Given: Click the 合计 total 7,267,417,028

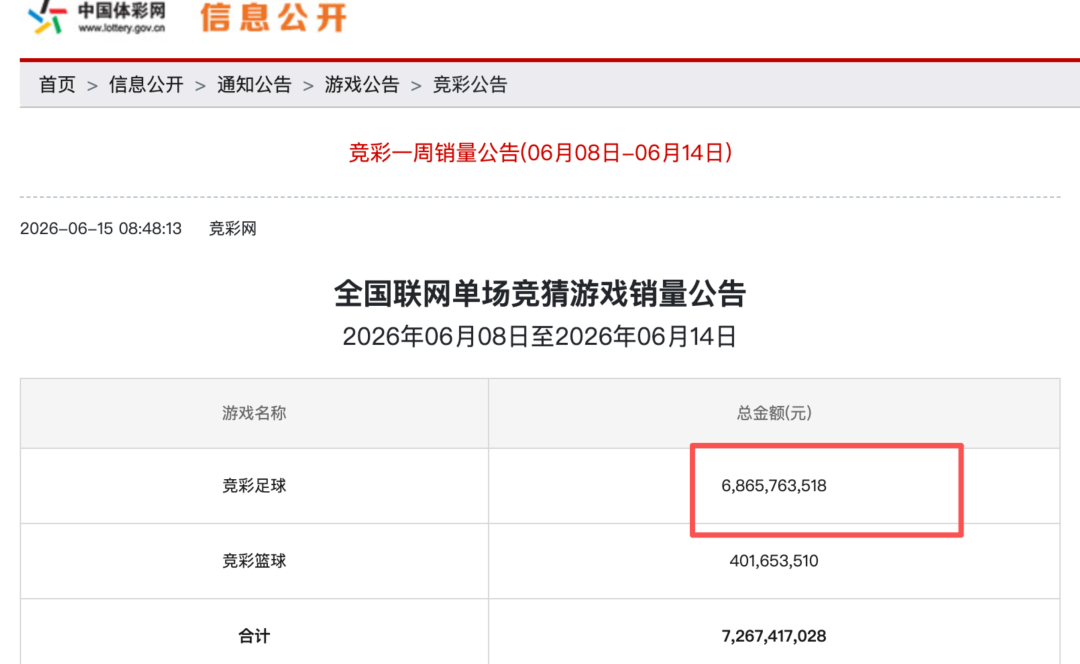Looking at the screenshot, I should (774, 636).
